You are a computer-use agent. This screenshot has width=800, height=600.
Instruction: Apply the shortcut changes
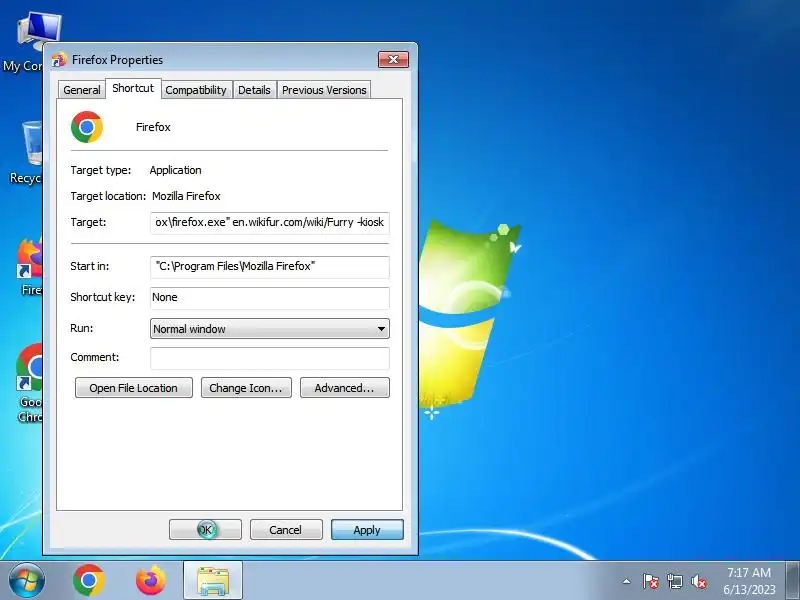[x=367, y=530]
